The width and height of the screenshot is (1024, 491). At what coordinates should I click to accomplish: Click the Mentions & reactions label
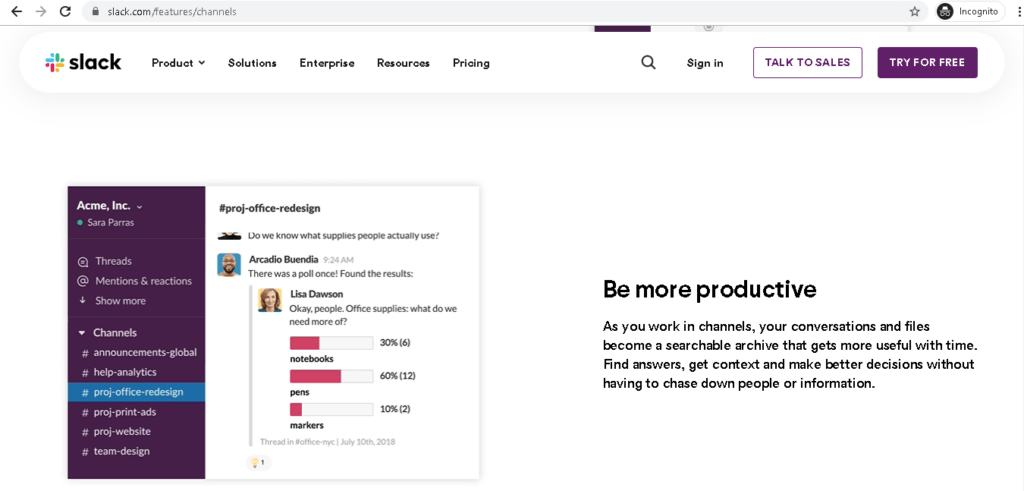coord(144,281)
